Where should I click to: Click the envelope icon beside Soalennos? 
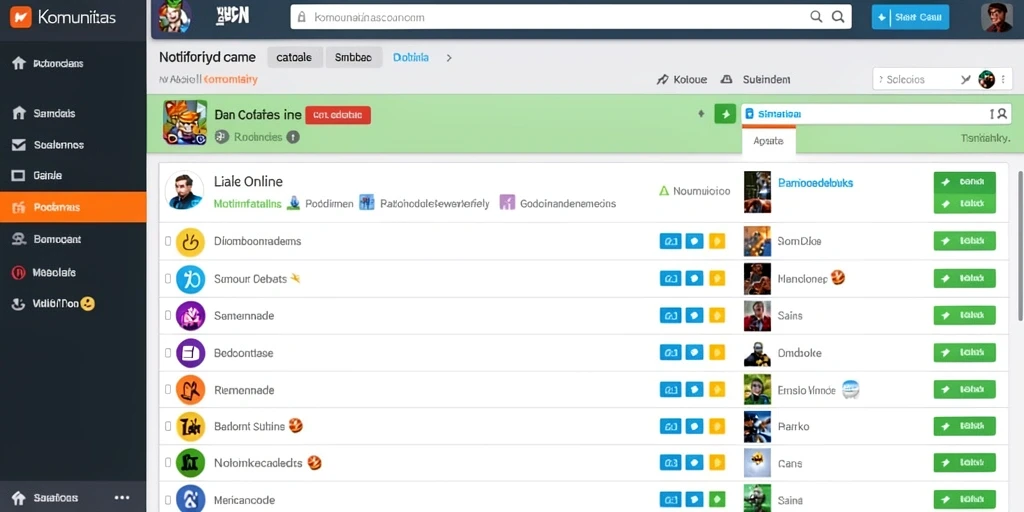(19, 145)
